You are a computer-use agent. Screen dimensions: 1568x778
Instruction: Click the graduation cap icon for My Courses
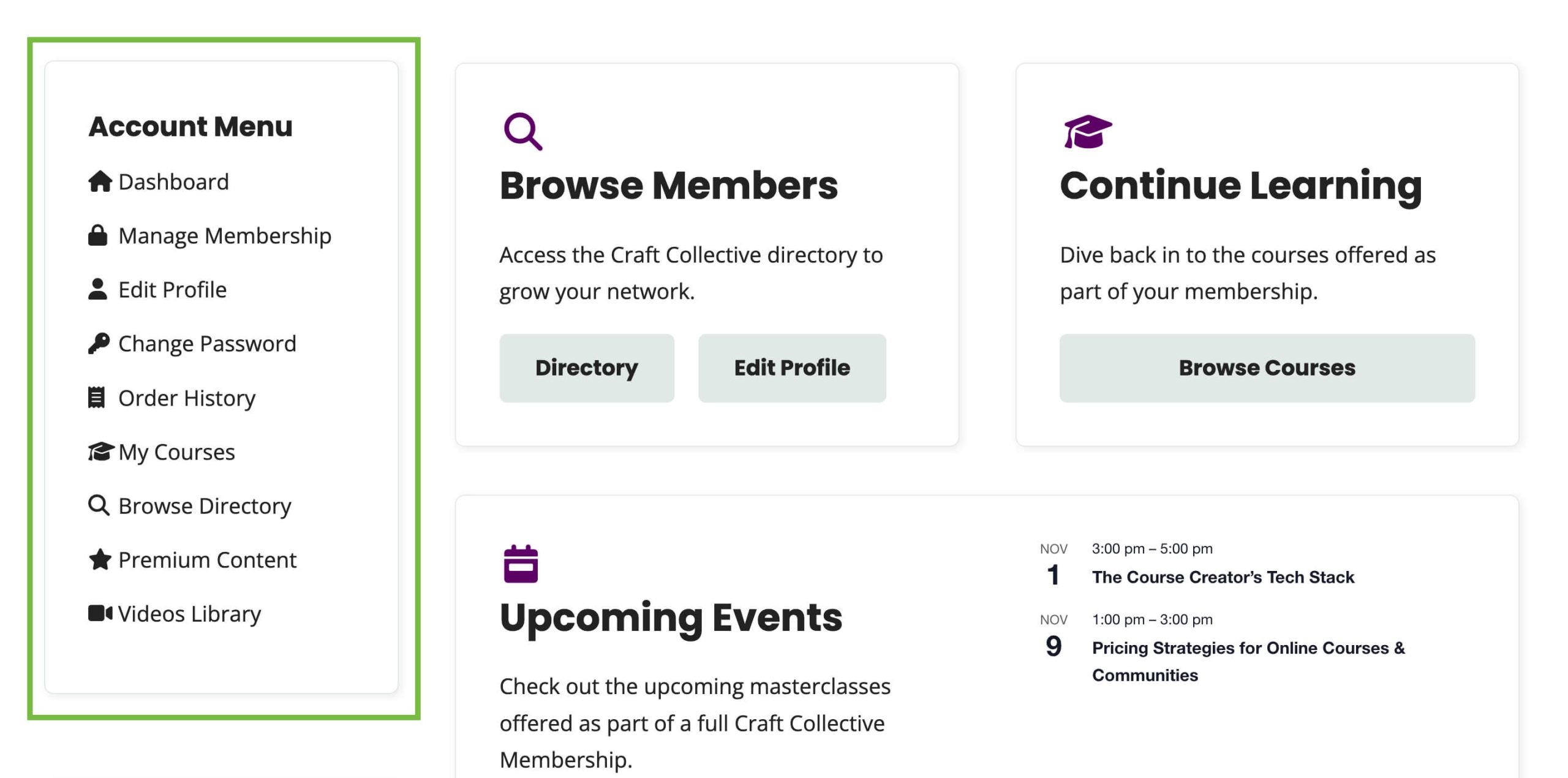(x=100, y=451)
